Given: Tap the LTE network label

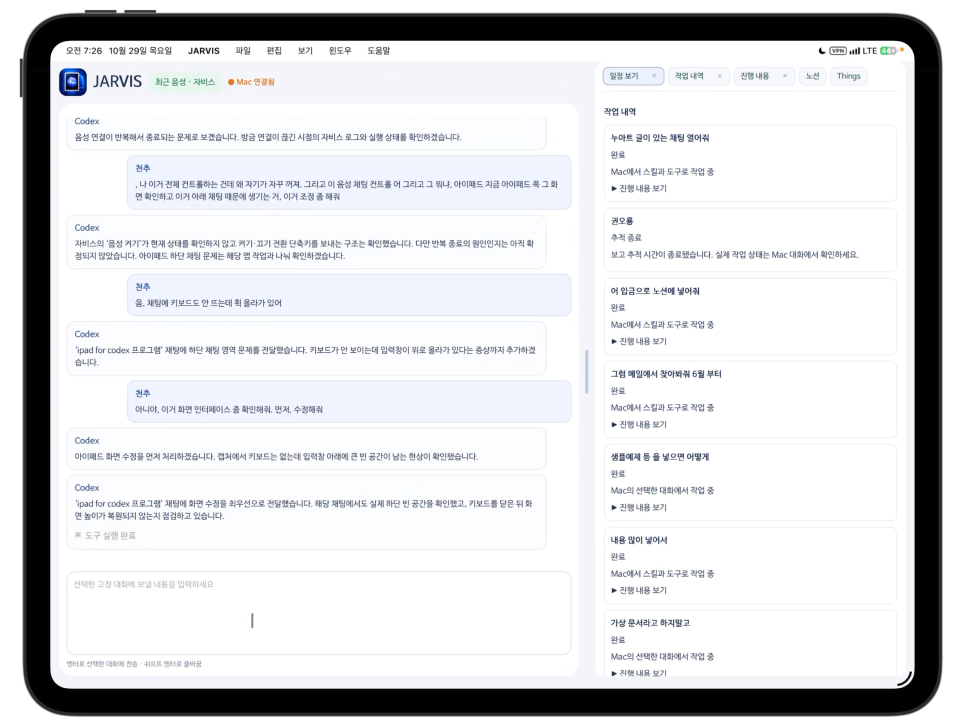Looking at the screenshot, I should tap(870, 51).
